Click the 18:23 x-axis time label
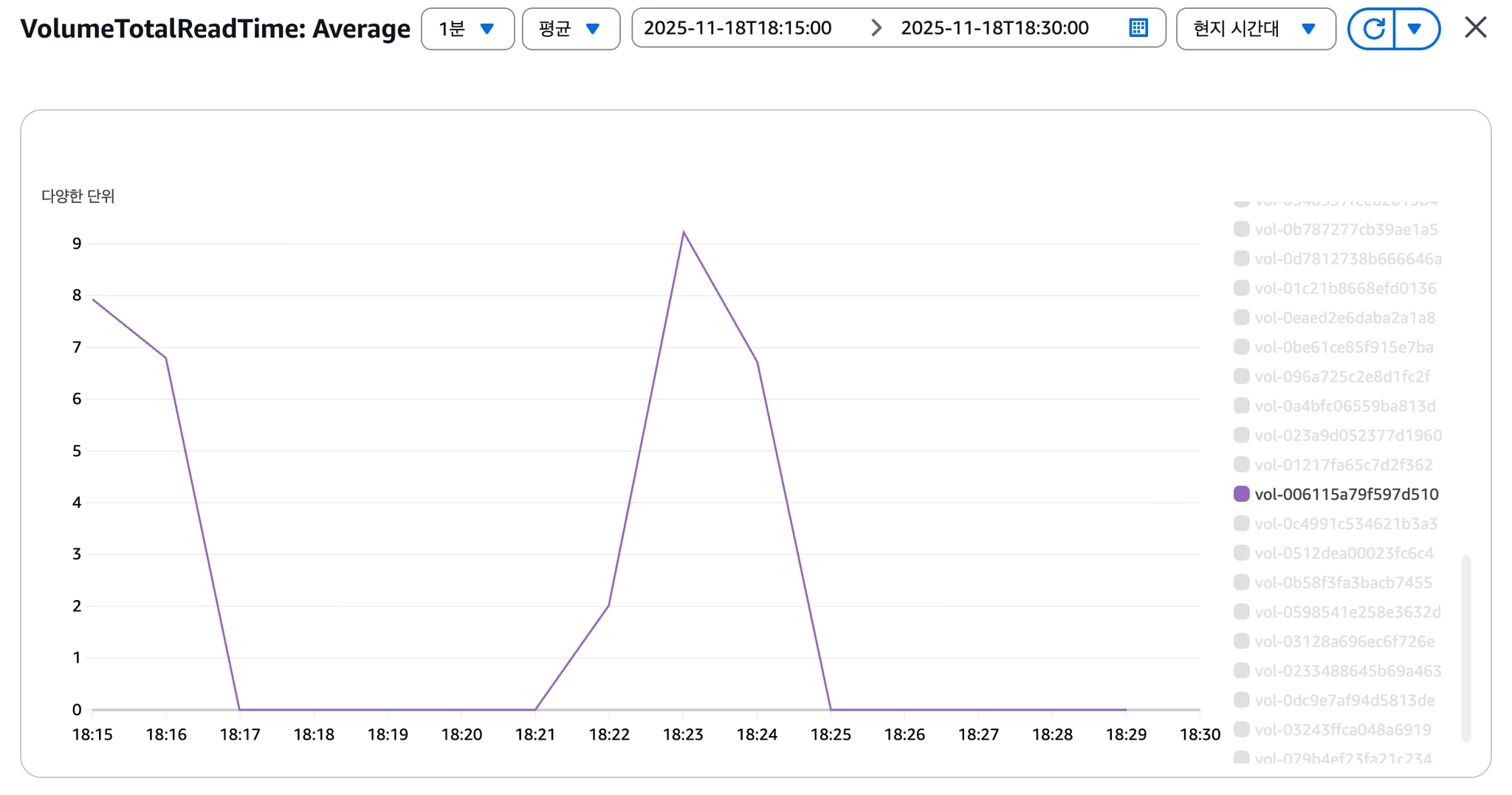 [x=683, y=734]
